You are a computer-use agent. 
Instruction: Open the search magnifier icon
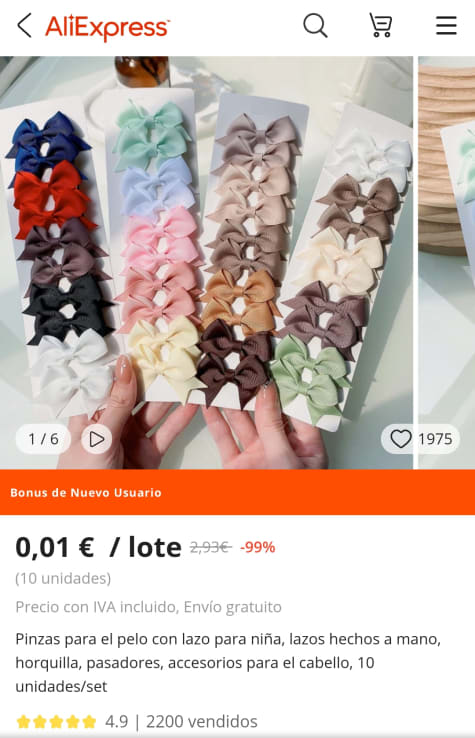coord(315,25)
